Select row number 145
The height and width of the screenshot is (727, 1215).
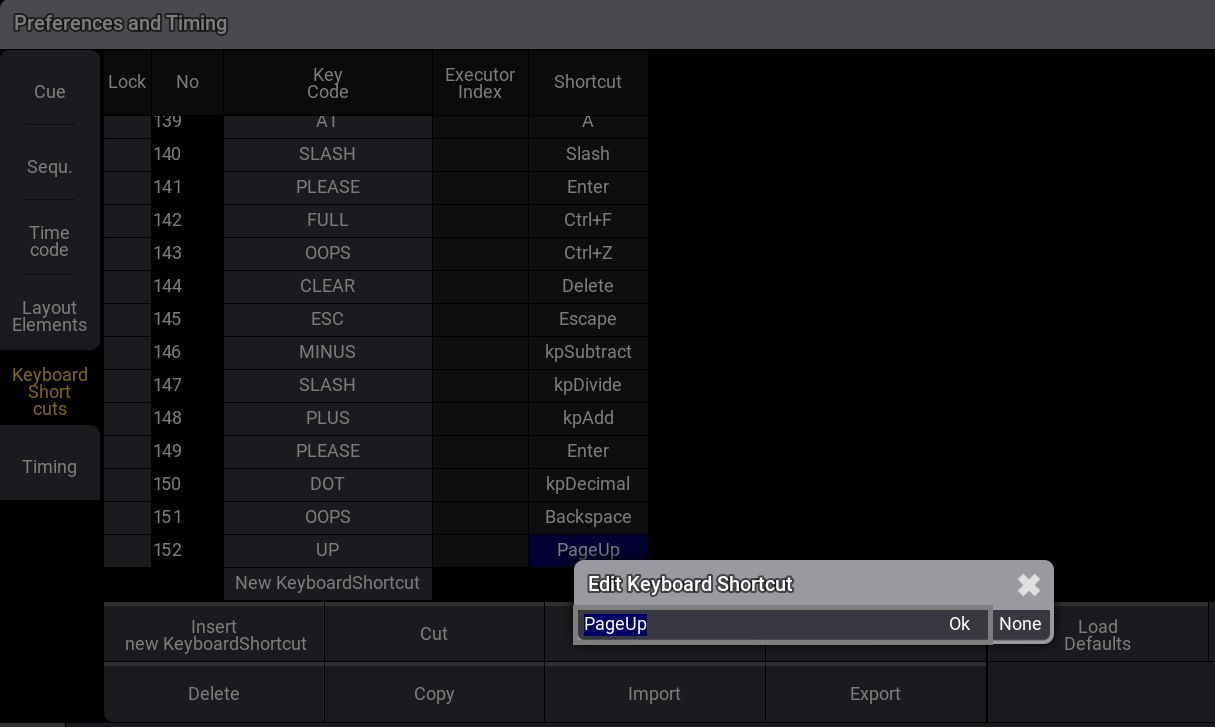pos(187,319)
